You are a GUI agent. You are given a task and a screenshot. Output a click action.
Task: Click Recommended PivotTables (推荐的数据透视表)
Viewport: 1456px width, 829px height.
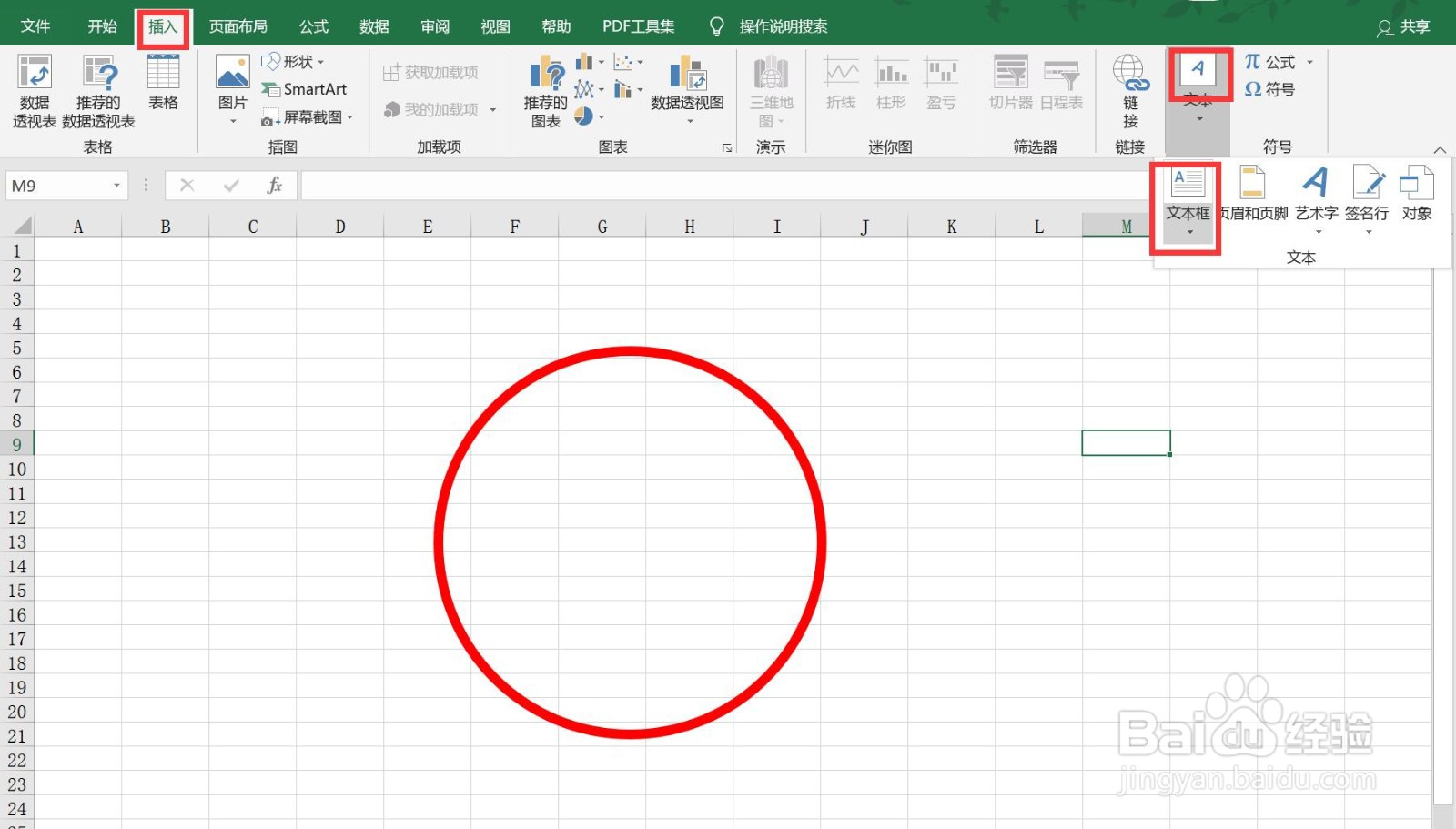[98, 91]
